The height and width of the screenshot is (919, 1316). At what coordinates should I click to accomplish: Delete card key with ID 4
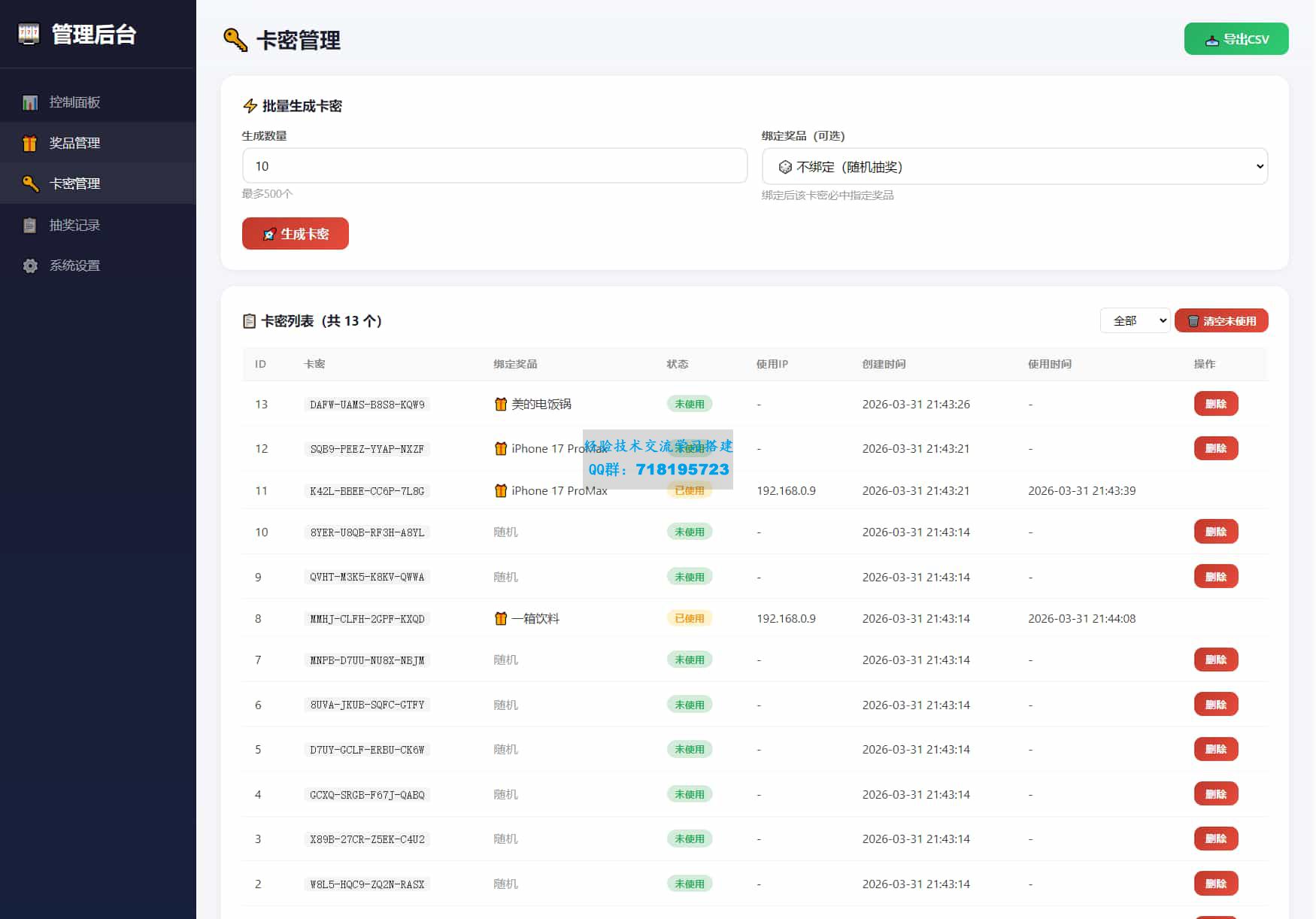click(x=1216, y=794)
